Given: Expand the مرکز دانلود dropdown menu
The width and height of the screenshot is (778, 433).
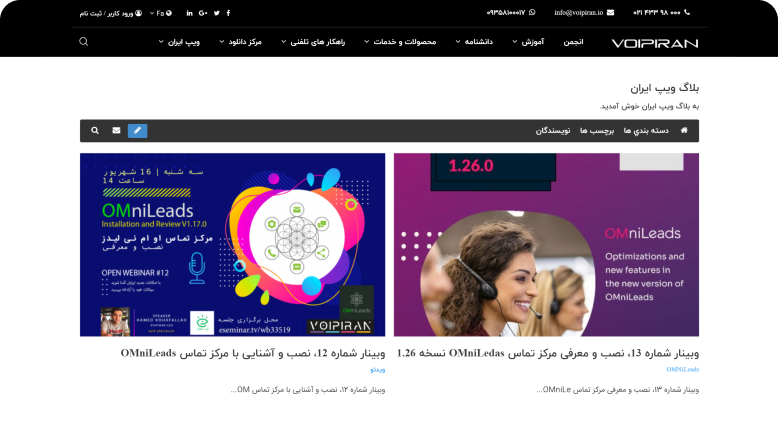Looking at the screenshot, I should 241,42.
